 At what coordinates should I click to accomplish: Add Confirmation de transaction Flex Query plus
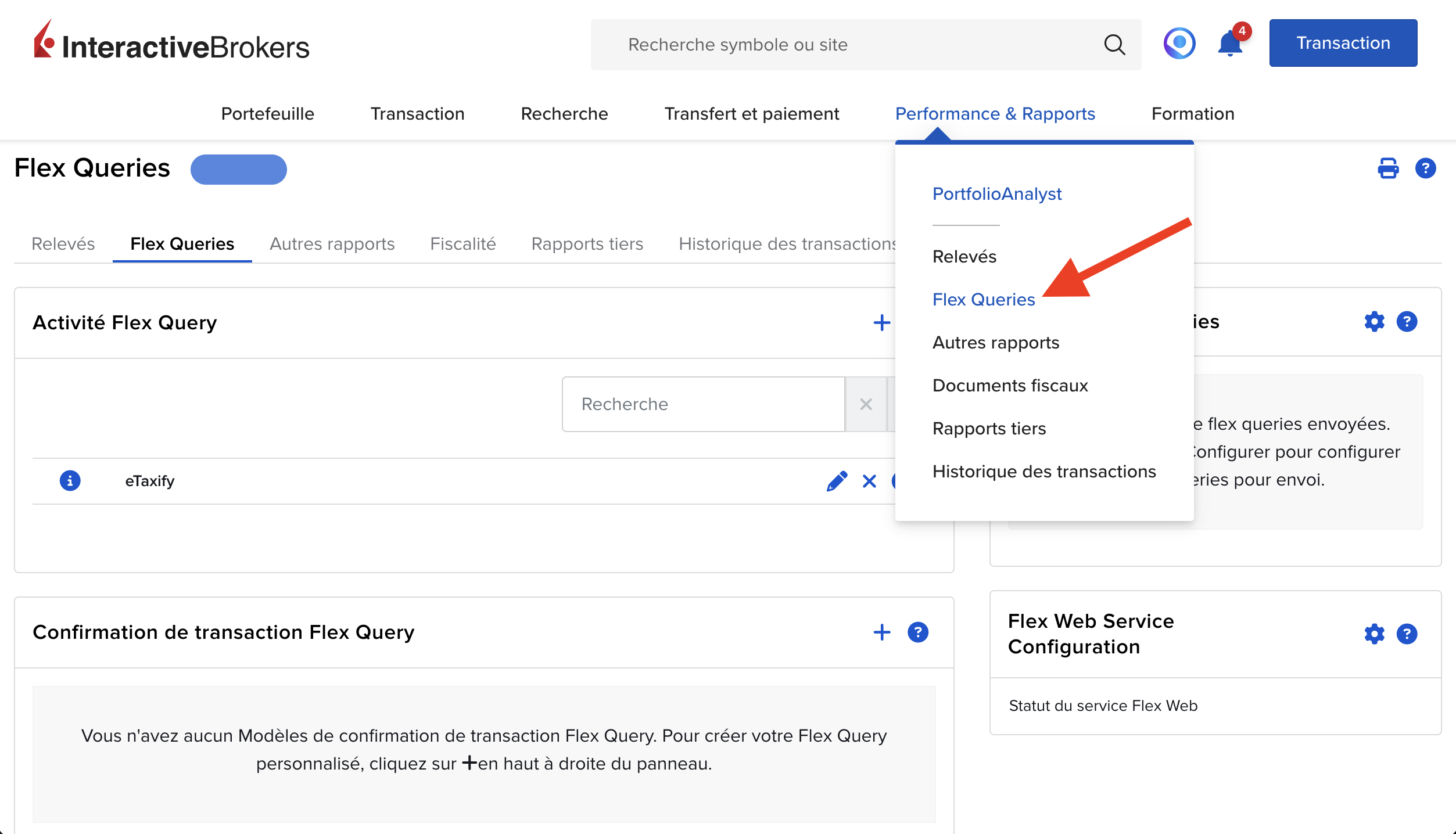[x=881, y=632]
